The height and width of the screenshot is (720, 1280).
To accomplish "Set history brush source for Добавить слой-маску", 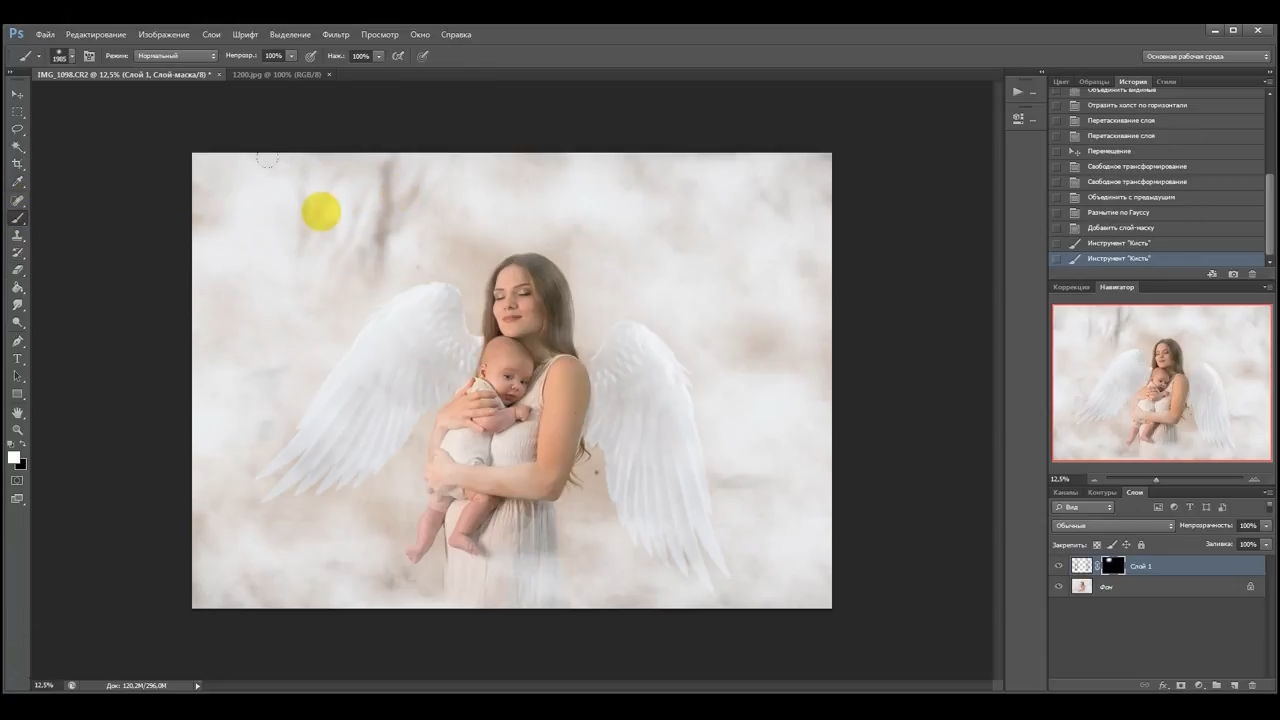I will (1057, 228).
